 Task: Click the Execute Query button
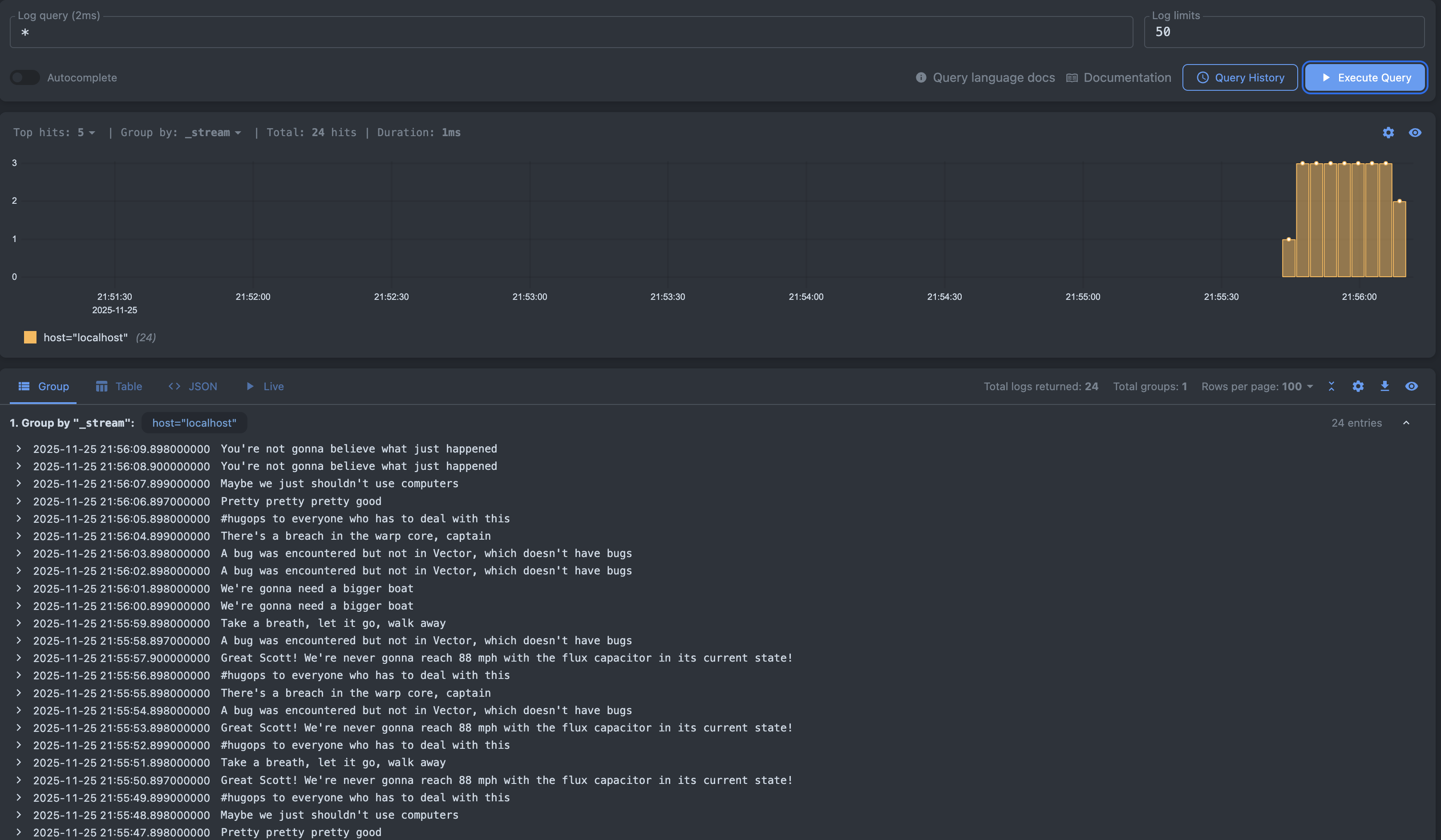tap(1365, 77)
